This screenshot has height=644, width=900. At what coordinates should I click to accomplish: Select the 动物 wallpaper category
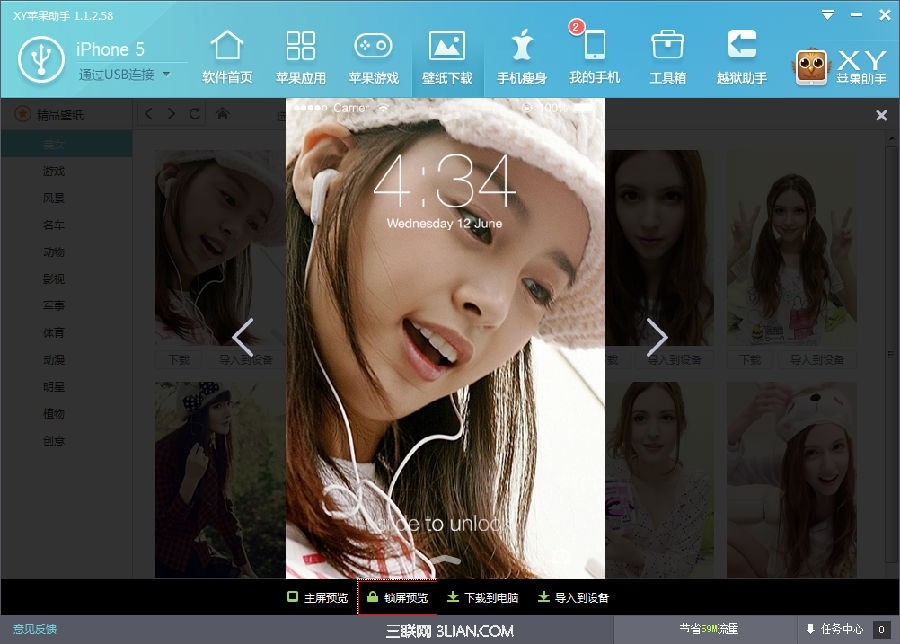pos(53,252)
